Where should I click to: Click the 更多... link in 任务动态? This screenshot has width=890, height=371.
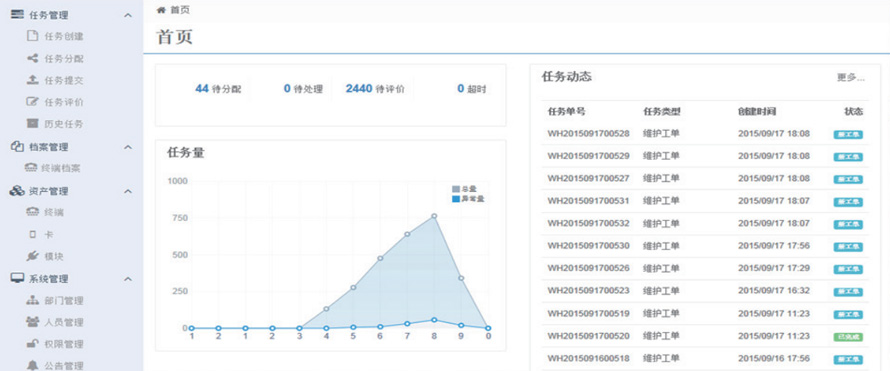tap(851, 78)
